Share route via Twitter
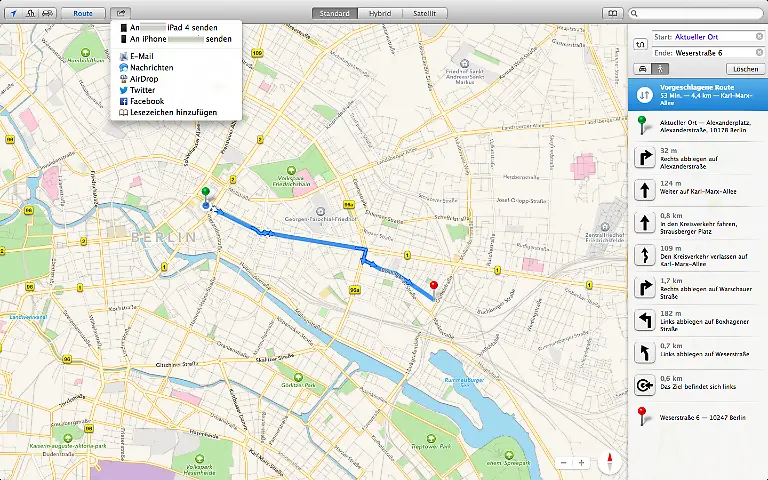Image resolution: width=768 pixels, height=480 pixels. tap(176, 90)
